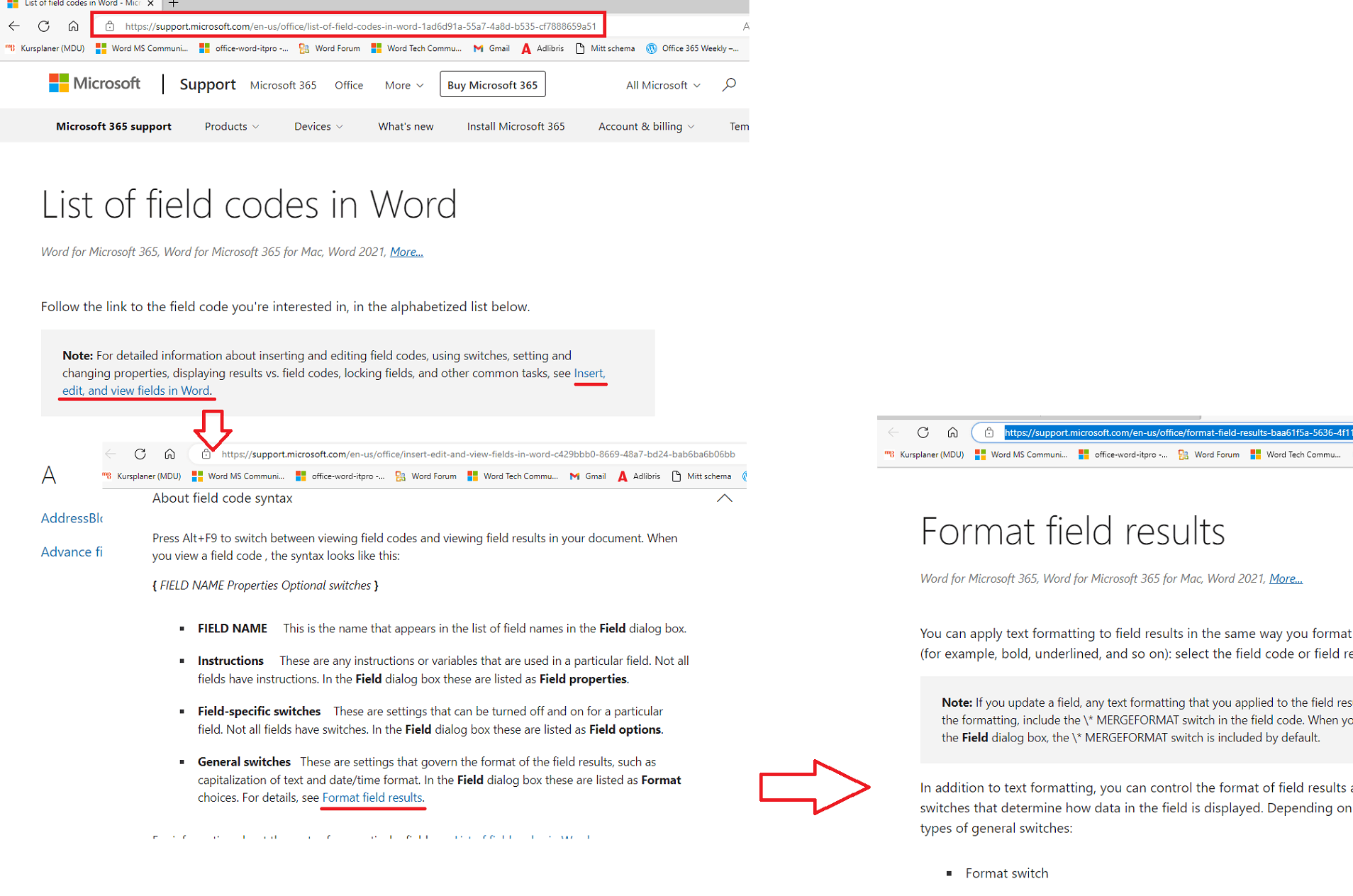The width and height of the screenshot is (1353, 896).
Task: Reload the Format field results page
Action: pyautogui.click(x=923, y=432)
